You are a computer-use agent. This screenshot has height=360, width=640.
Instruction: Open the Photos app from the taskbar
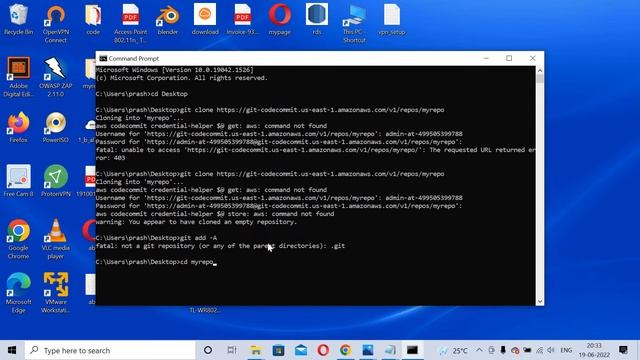(x=367, y=350)
